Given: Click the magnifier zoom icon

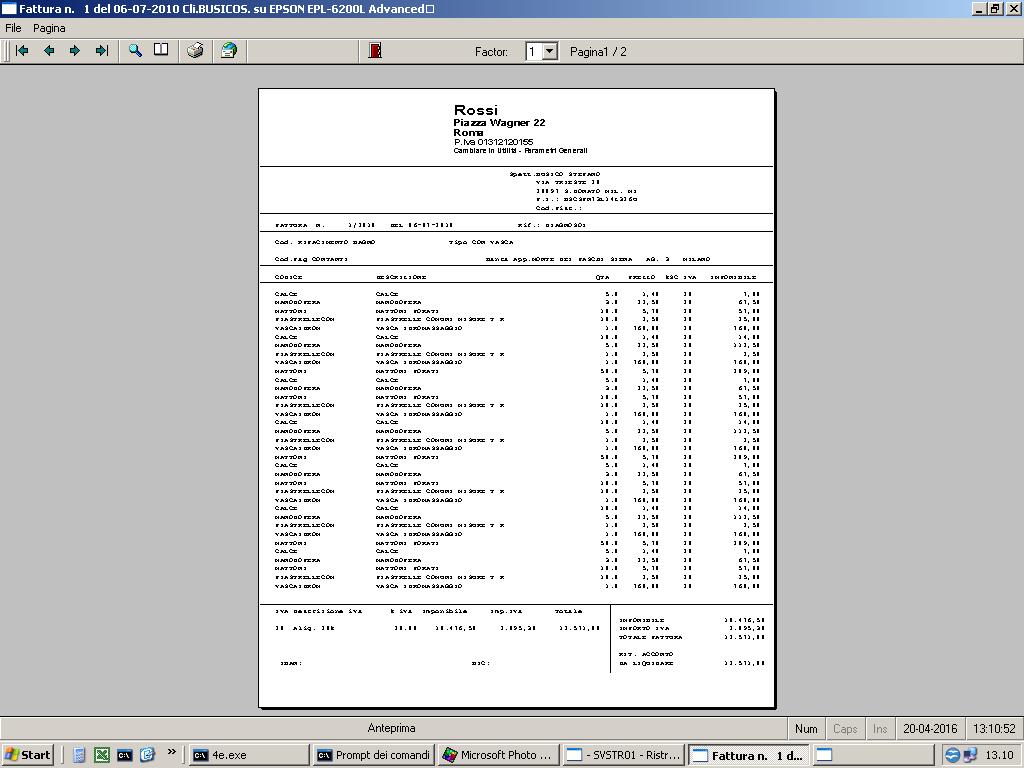Looking at the screenshot, I should pyautogui.click(x=135, y=51).
